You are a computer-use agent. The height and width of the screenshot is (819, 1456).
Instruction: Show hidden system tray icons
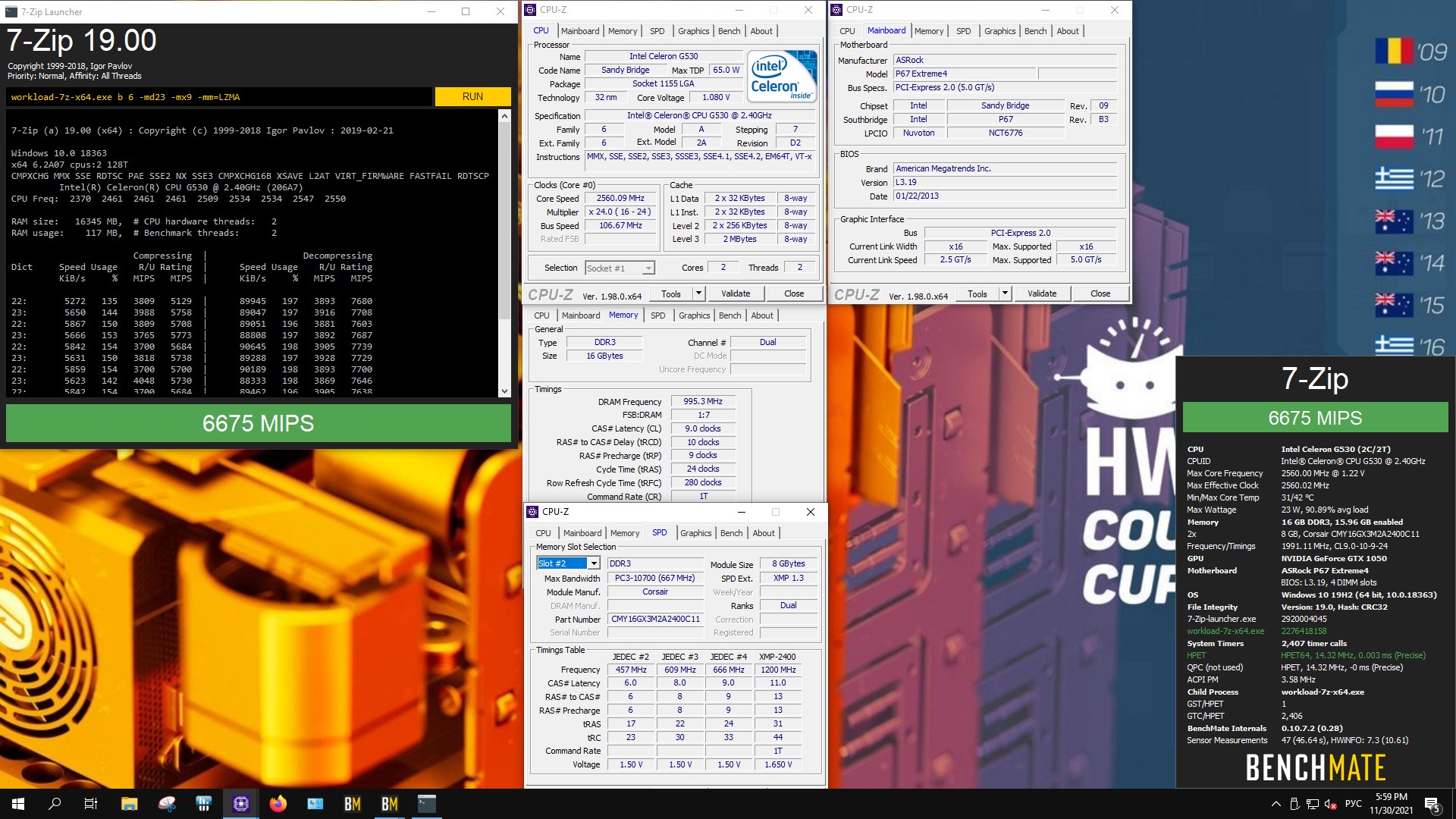(1276, 804)
